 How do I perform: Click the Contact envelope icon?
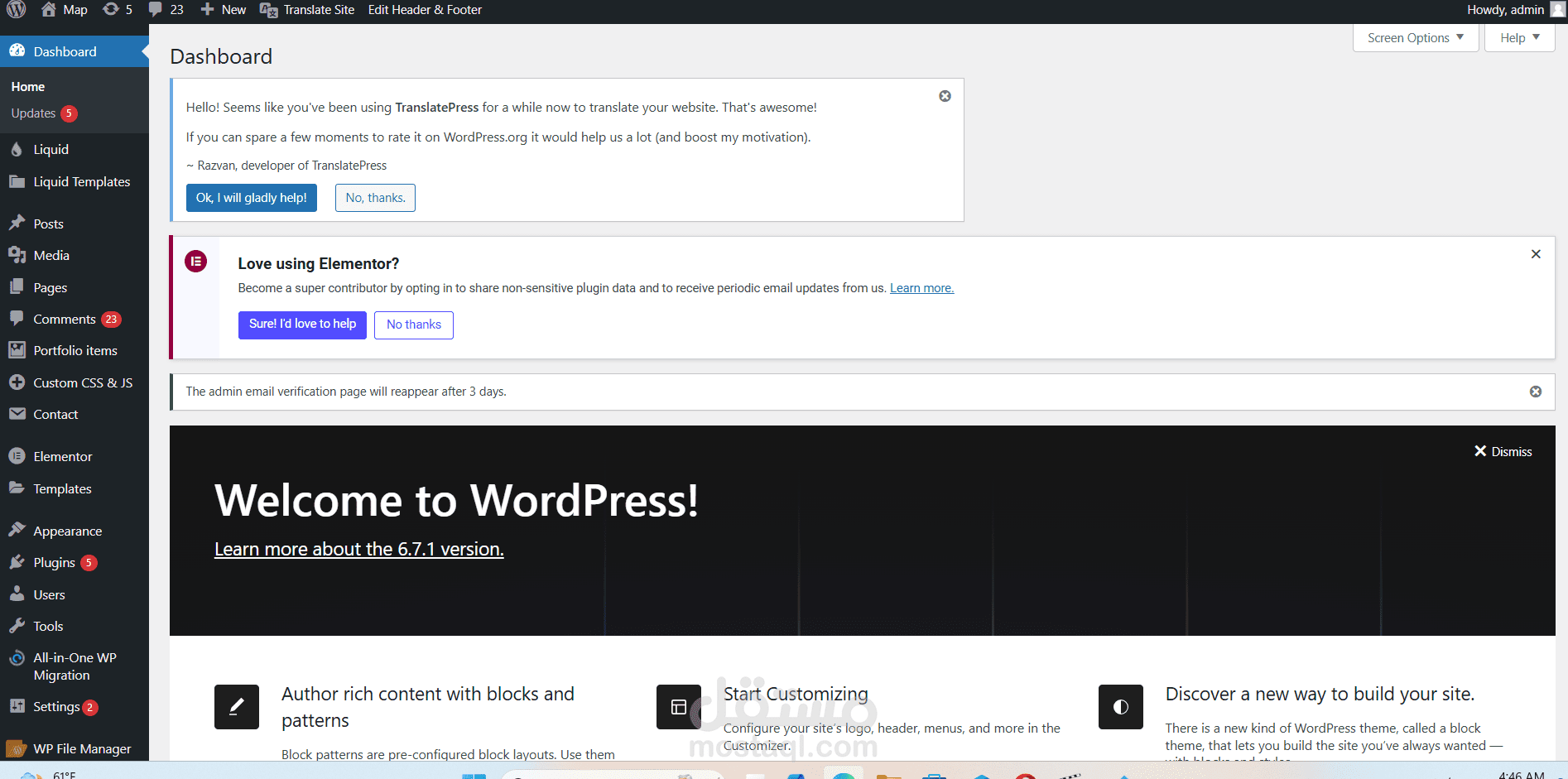17,414
